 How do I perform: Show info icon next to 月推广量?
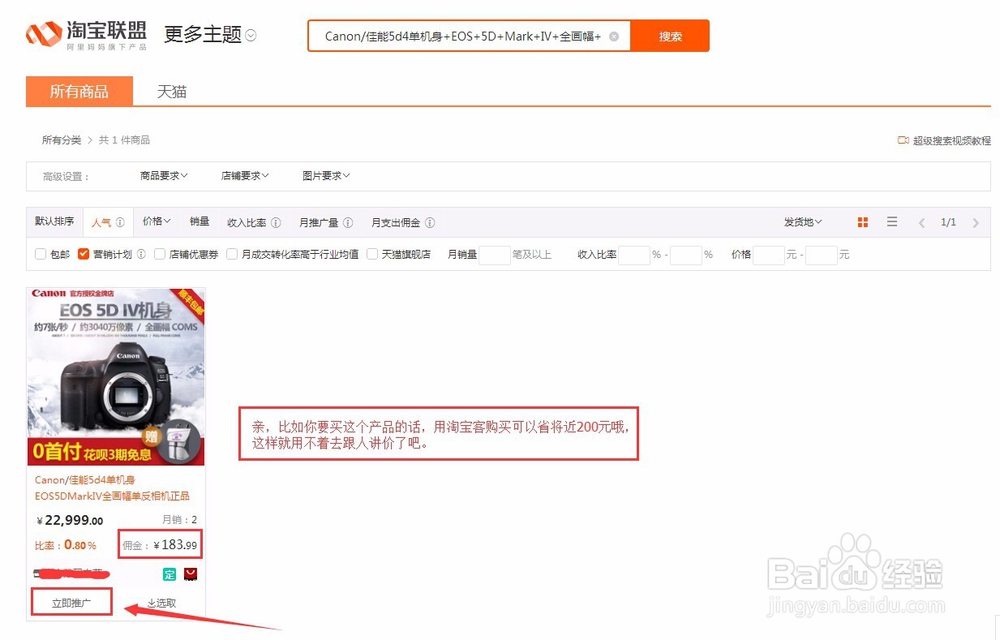(x=348, y=222)
